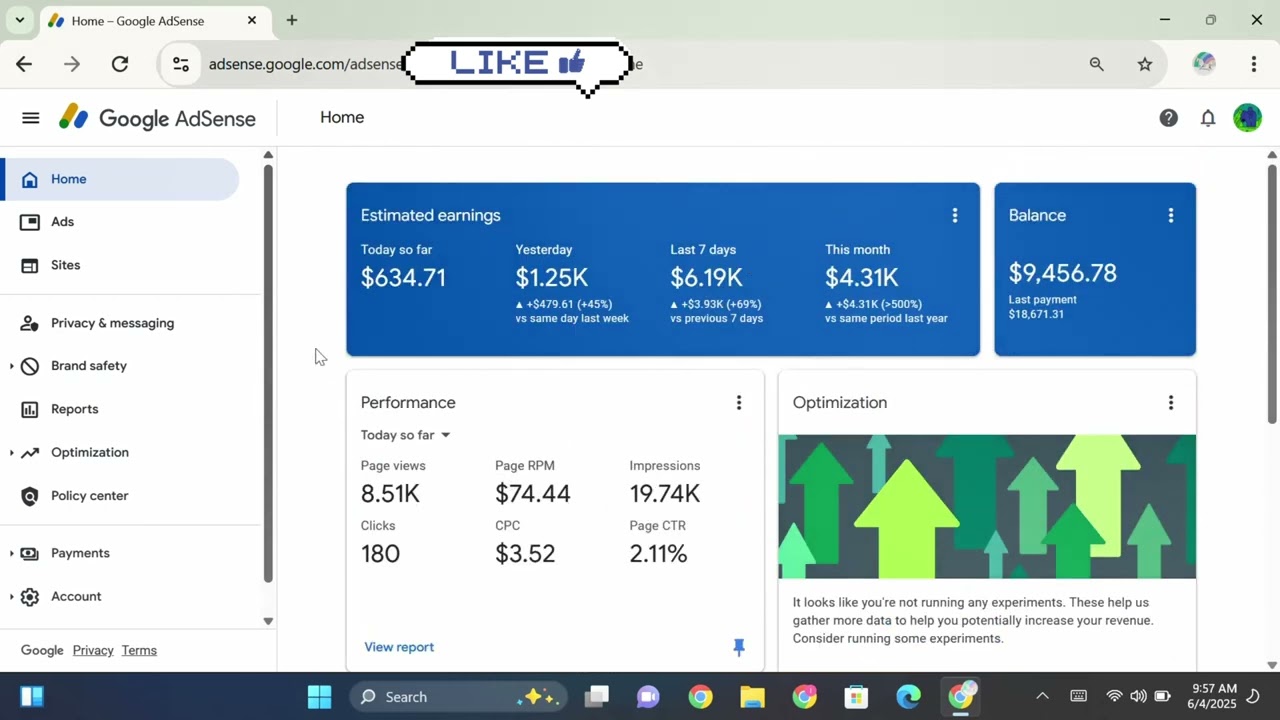Open the hamburger main menu
1280x720 pixels.
(x=30, y=118)
